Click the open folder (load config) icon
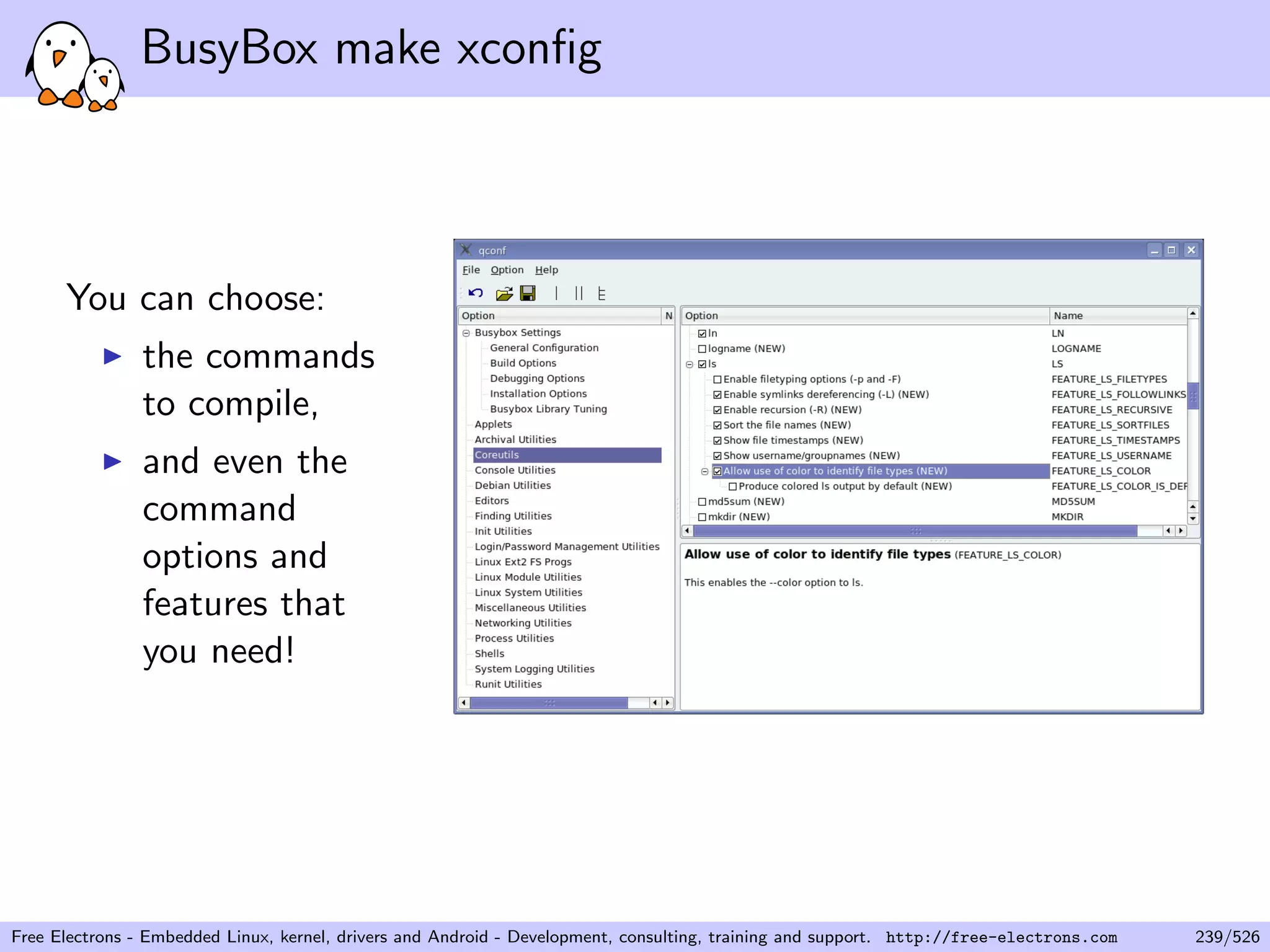 pos(504,293)
